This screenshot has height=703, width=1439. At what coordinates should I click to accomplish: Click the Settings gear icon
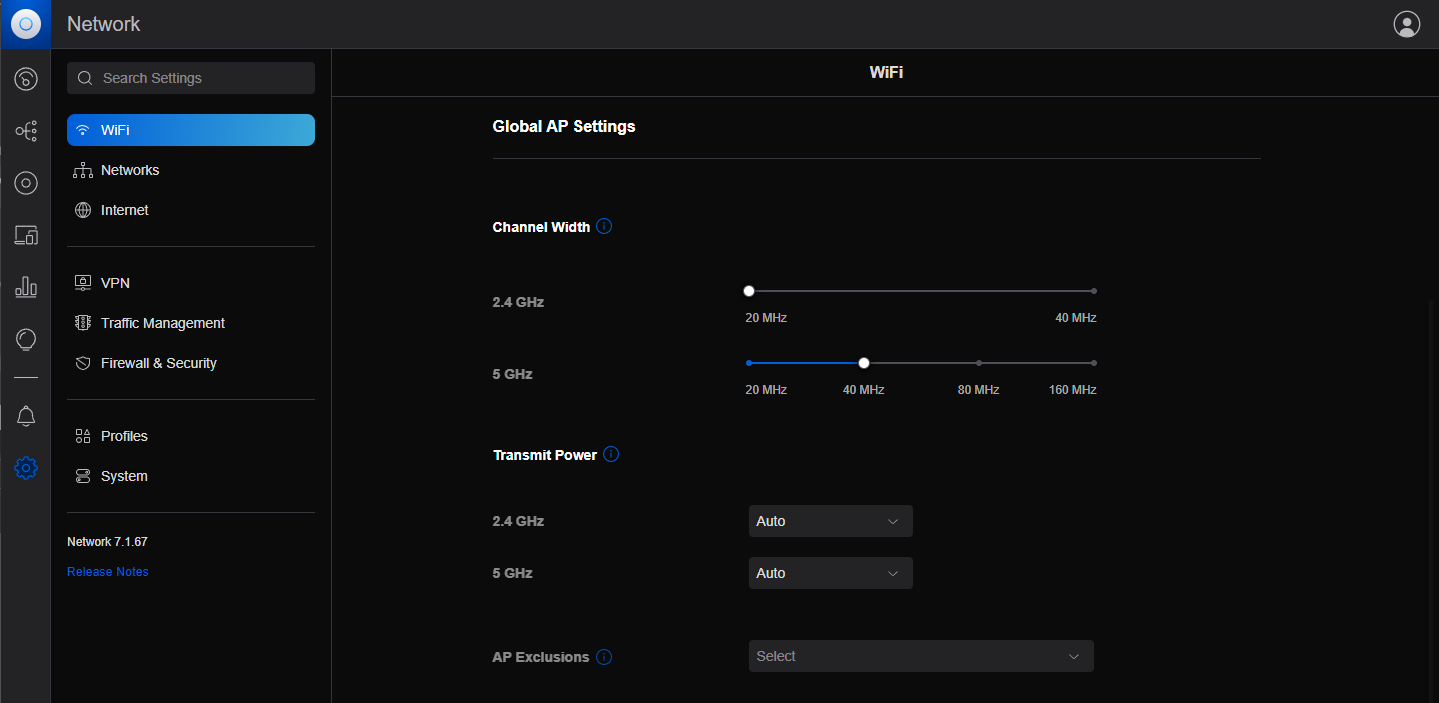pyautogui.click(x=25, y=467)
